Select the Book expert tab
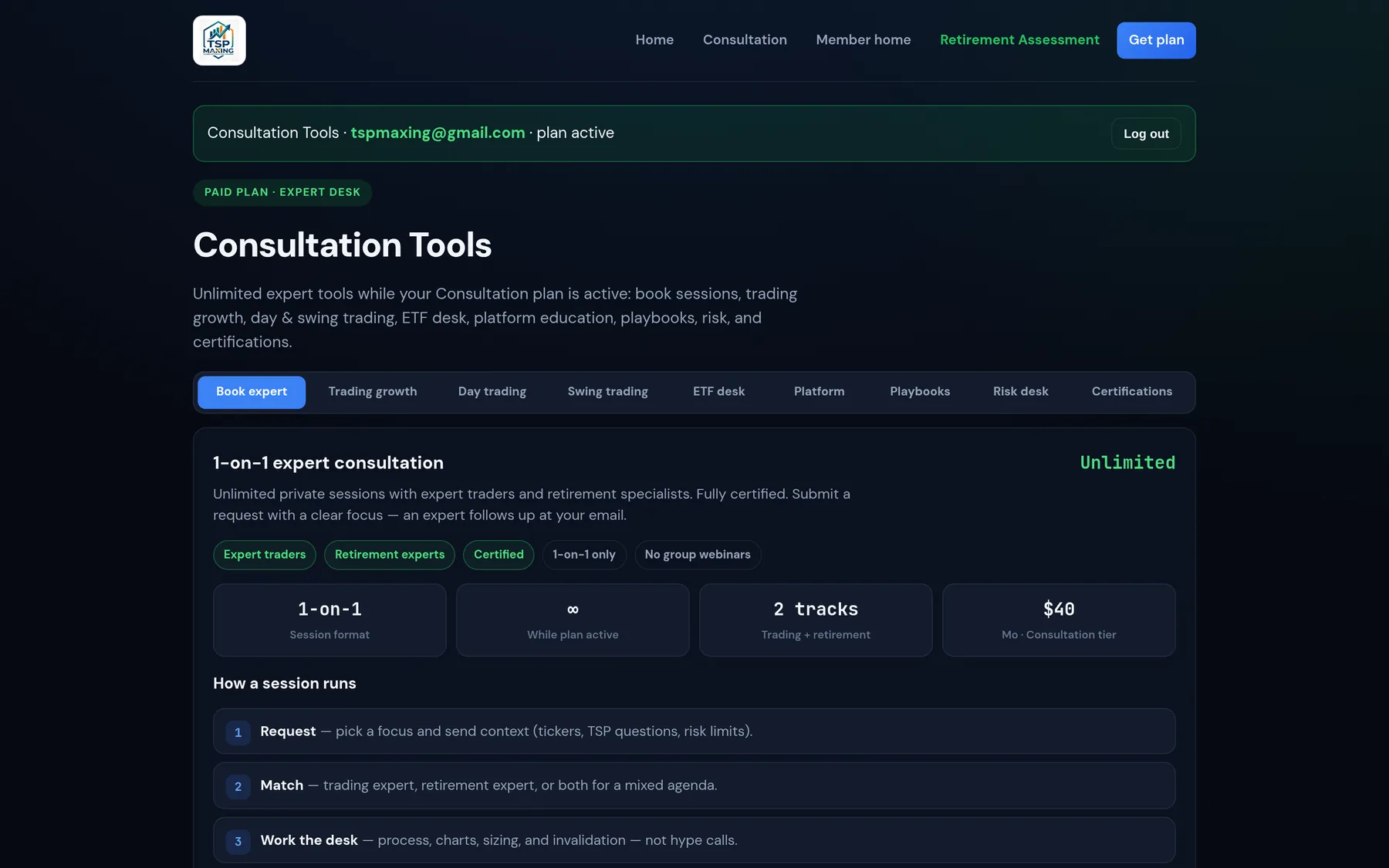The image size is (1389, 868). click(252, 392)
